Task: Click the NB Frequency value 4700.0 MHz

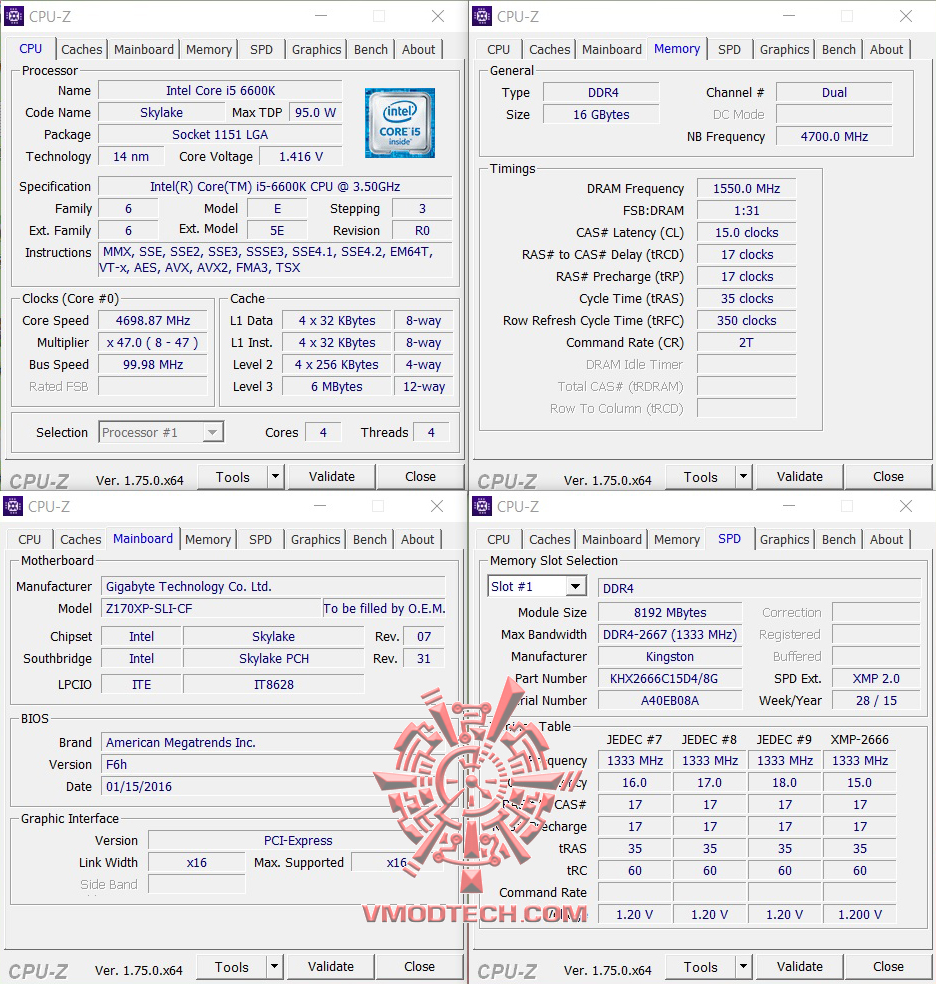Action: (x=834, y=137)
